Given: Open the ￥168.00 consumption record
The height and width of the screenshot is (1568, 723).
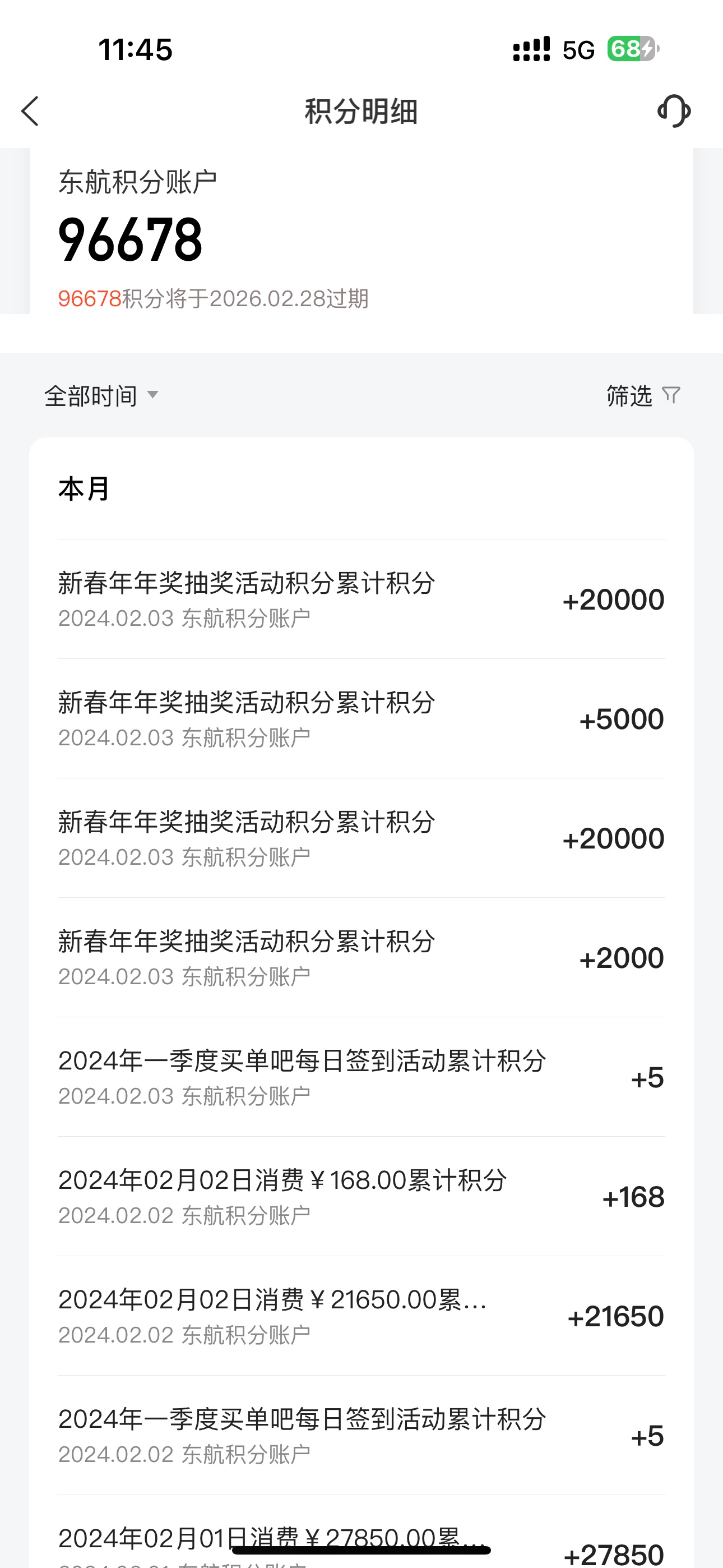Looking at the screenshot, I should (361, 1196).
